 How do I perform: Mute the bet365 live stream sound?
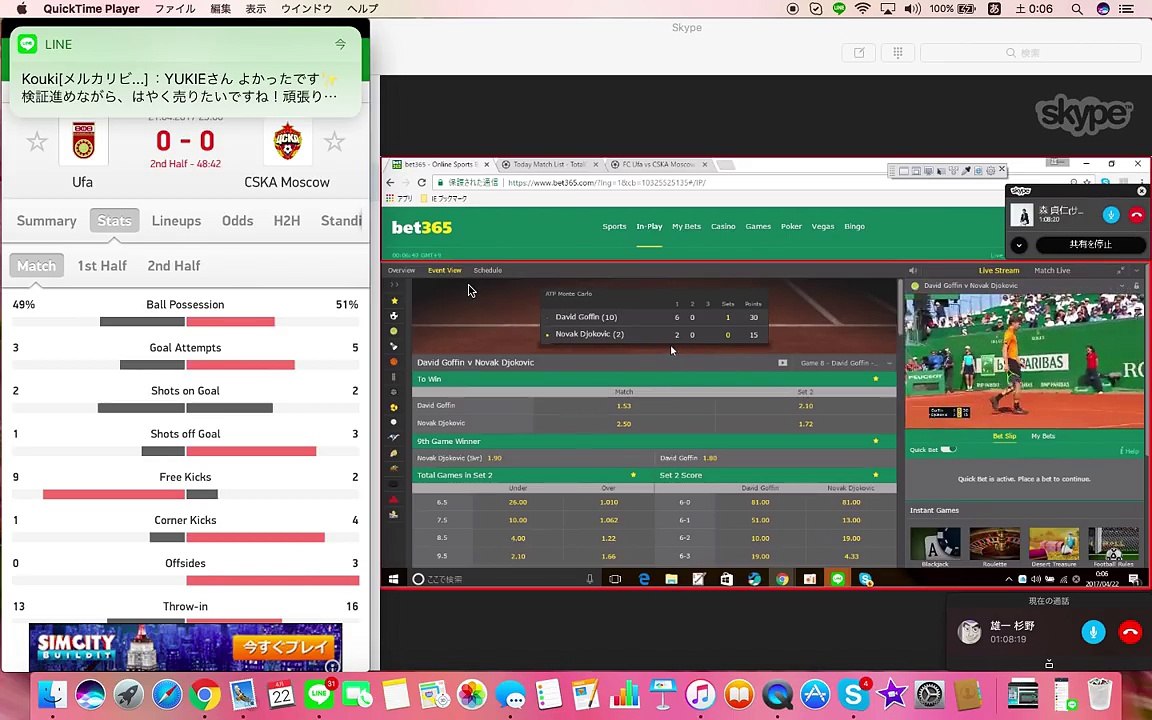pos(912,270)
